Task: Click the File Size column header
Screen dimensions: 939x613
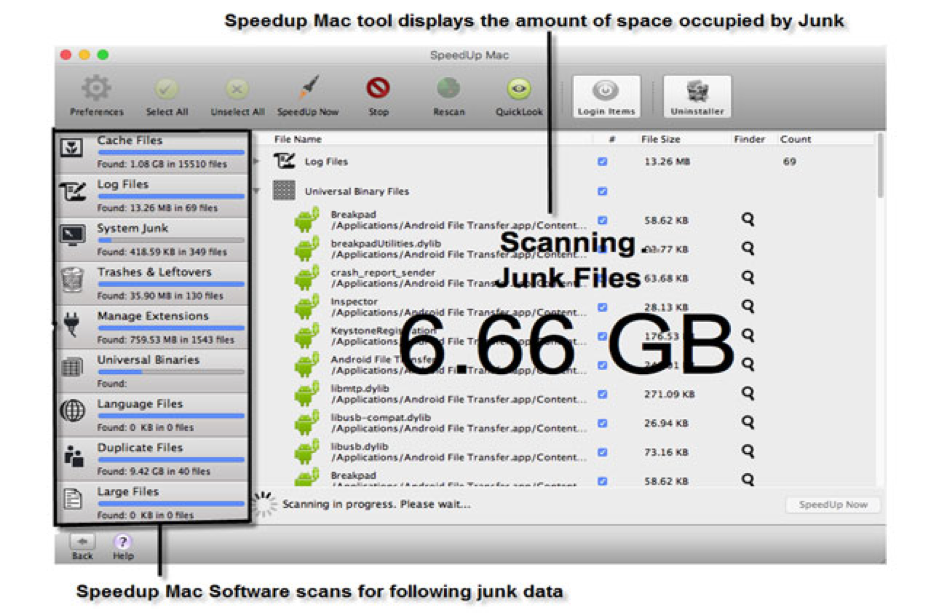Action: coord(660,140)
